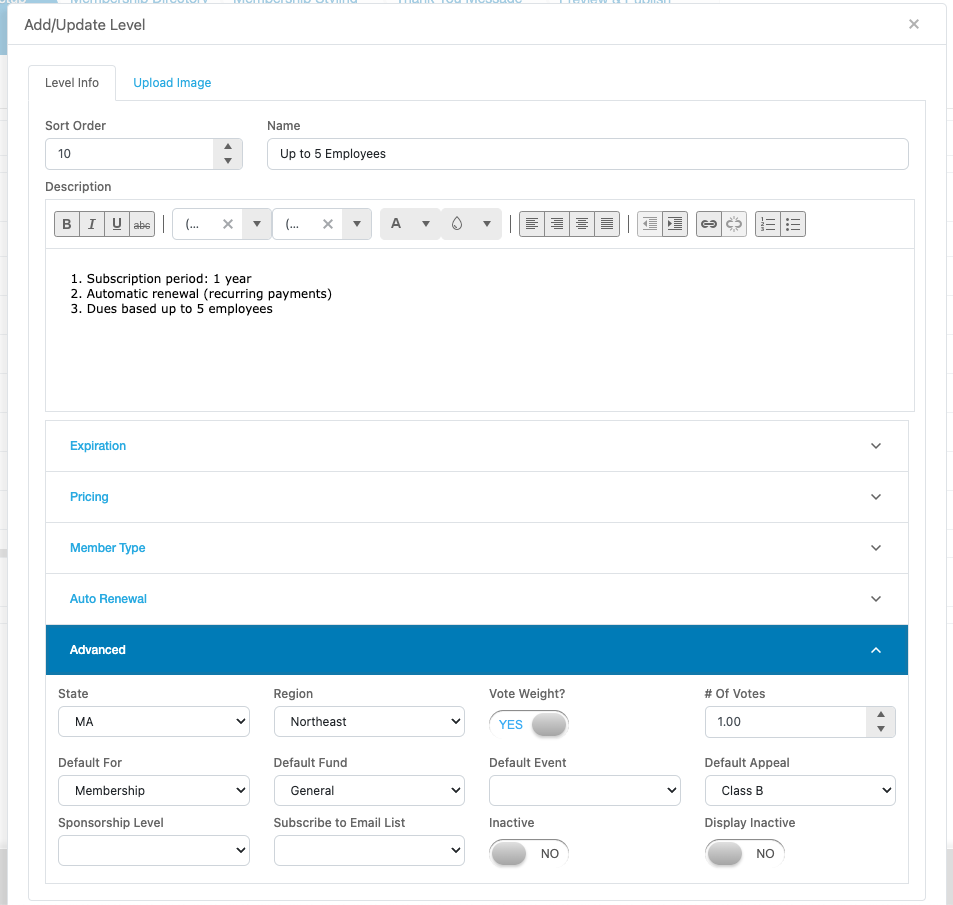953x905 pixels.
Task: Open background color picker dropdown arrow
Action: 487,224
